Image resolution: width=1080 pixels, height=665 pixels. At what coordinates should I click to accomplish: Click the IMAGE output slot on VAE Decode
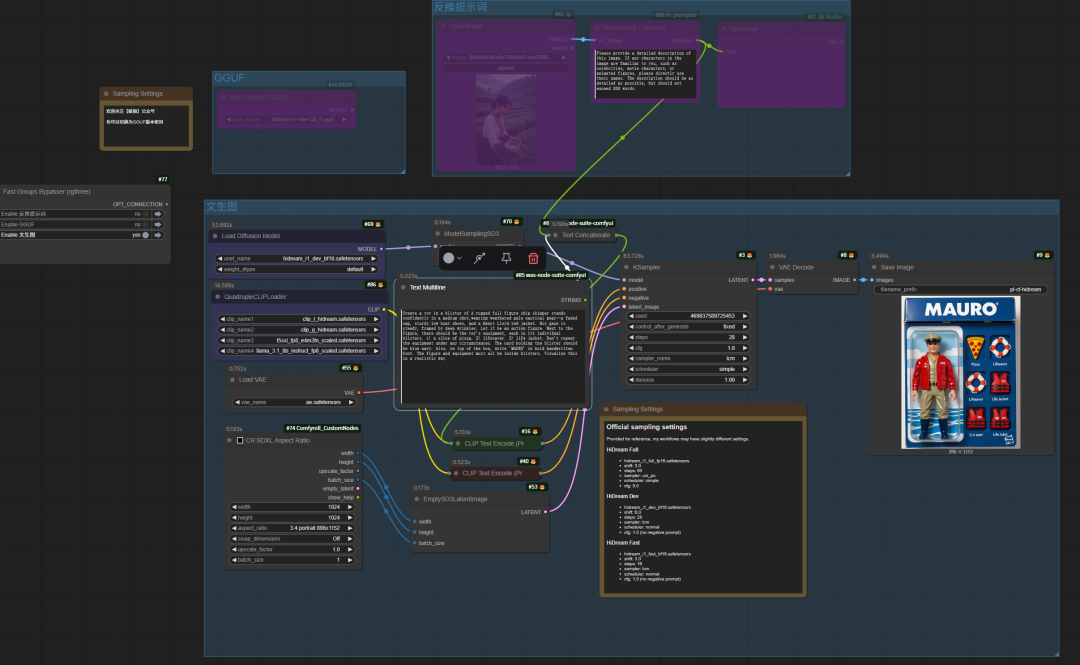point(855,280)
